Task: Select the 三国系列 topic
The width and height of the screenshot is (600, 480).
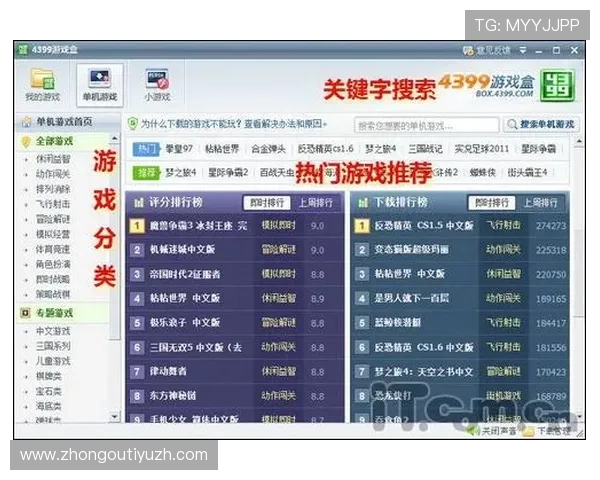Action: tap(53, 346)
